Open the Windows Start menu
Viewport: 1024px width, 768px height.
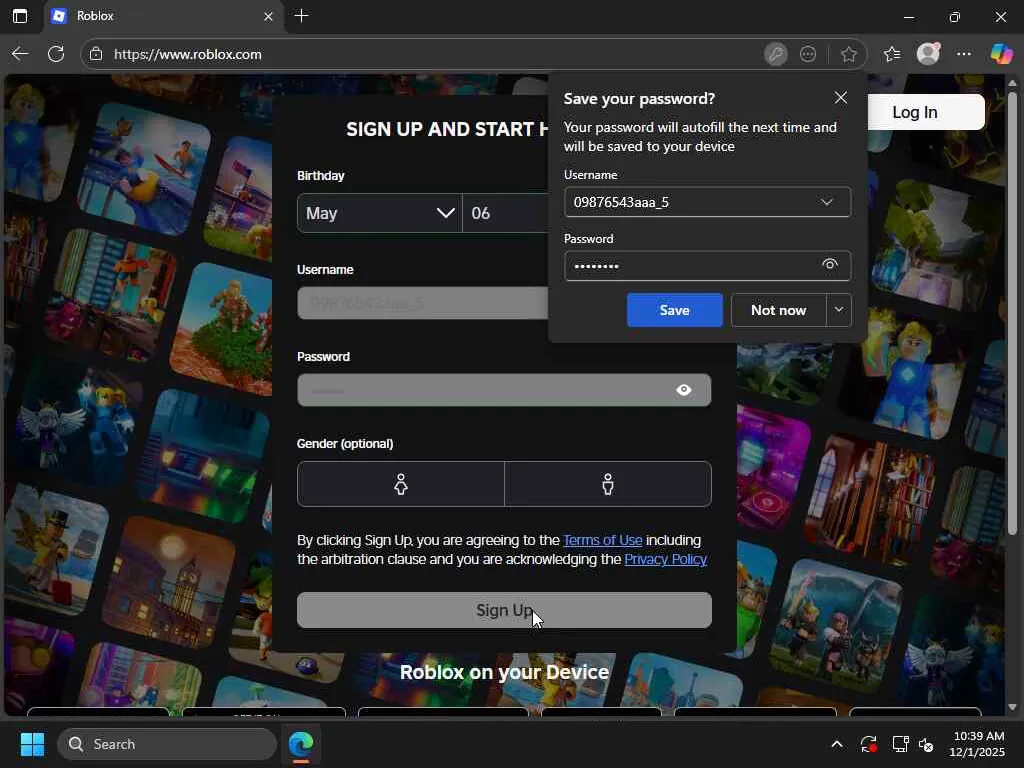[x=32, y=744]
